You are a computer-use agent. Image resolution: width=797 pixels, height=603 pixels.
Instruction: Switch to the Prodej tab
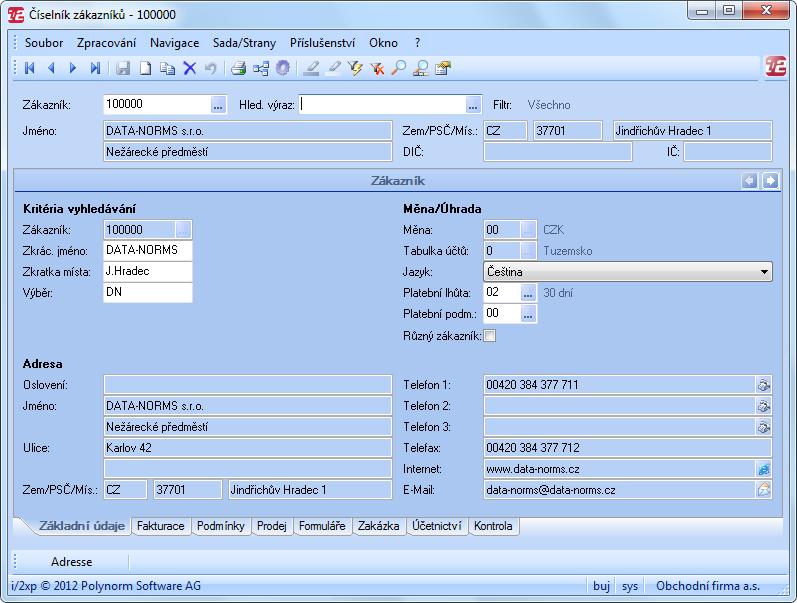tap(272, 526)
